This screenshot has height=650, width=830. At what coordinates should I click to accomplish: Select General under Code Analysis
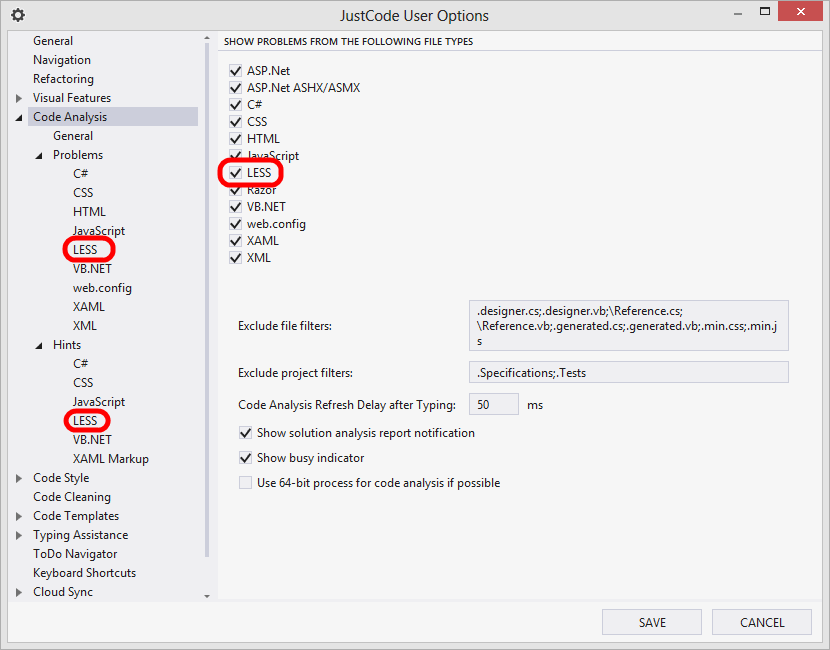73,136
